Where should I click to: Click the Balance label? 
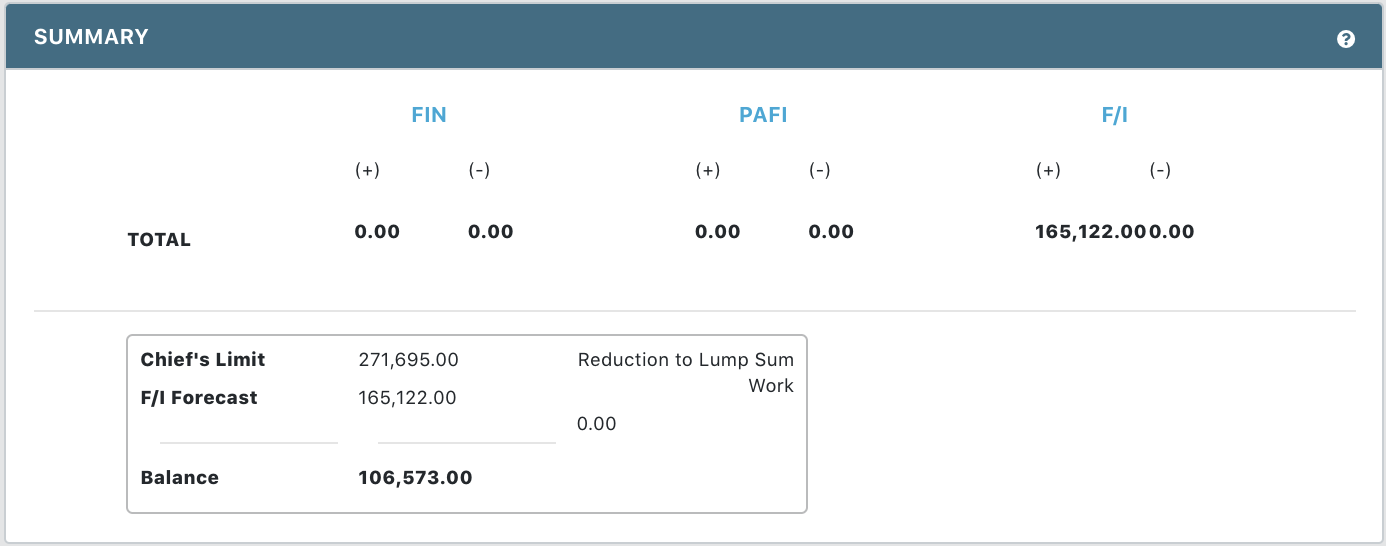coord(180,478)
